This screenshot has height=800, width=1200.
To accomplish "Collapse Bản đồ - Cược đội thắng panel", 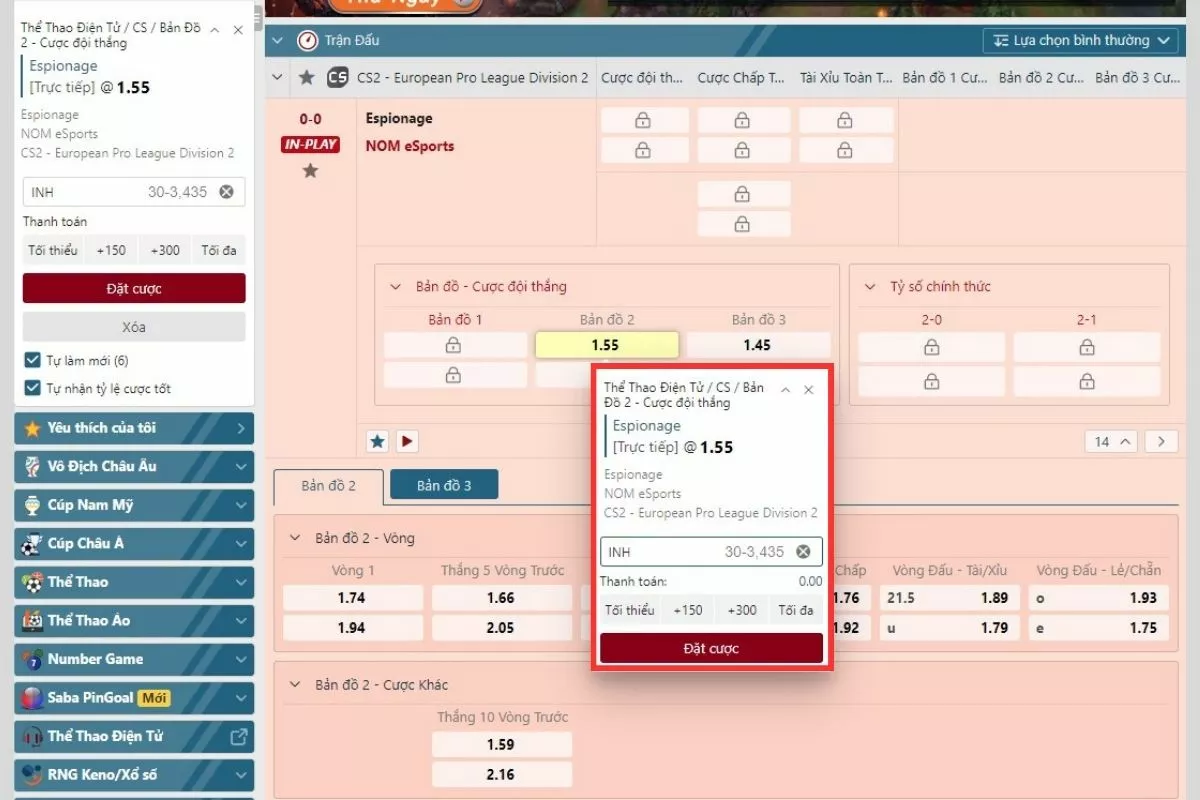I will coord(395,287).
